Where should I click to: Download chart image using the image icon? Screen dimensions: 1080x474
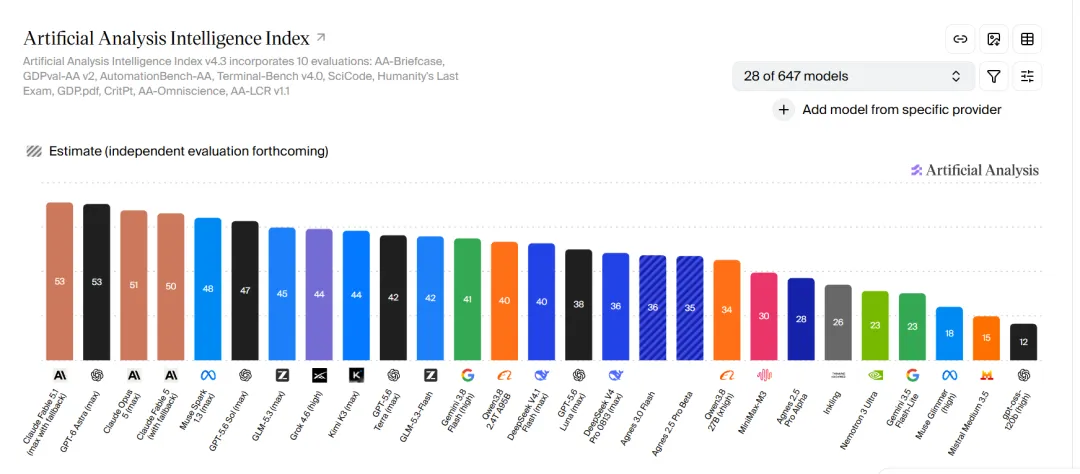993,39
